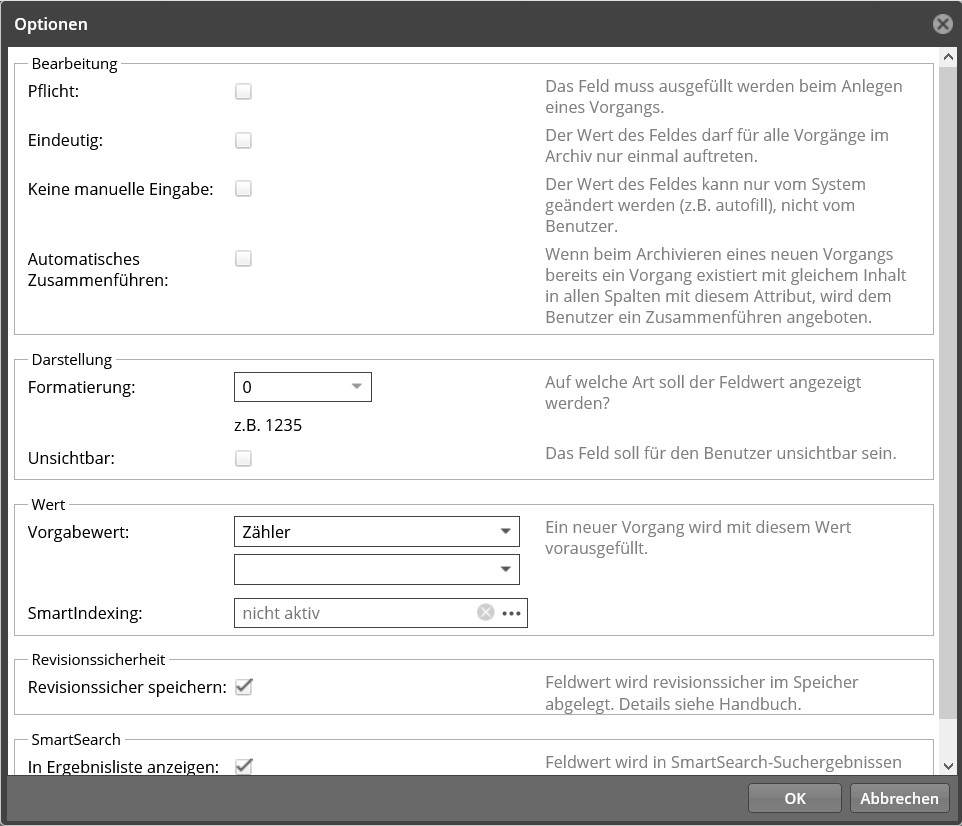Confirm with the OK button

point(795,798)
